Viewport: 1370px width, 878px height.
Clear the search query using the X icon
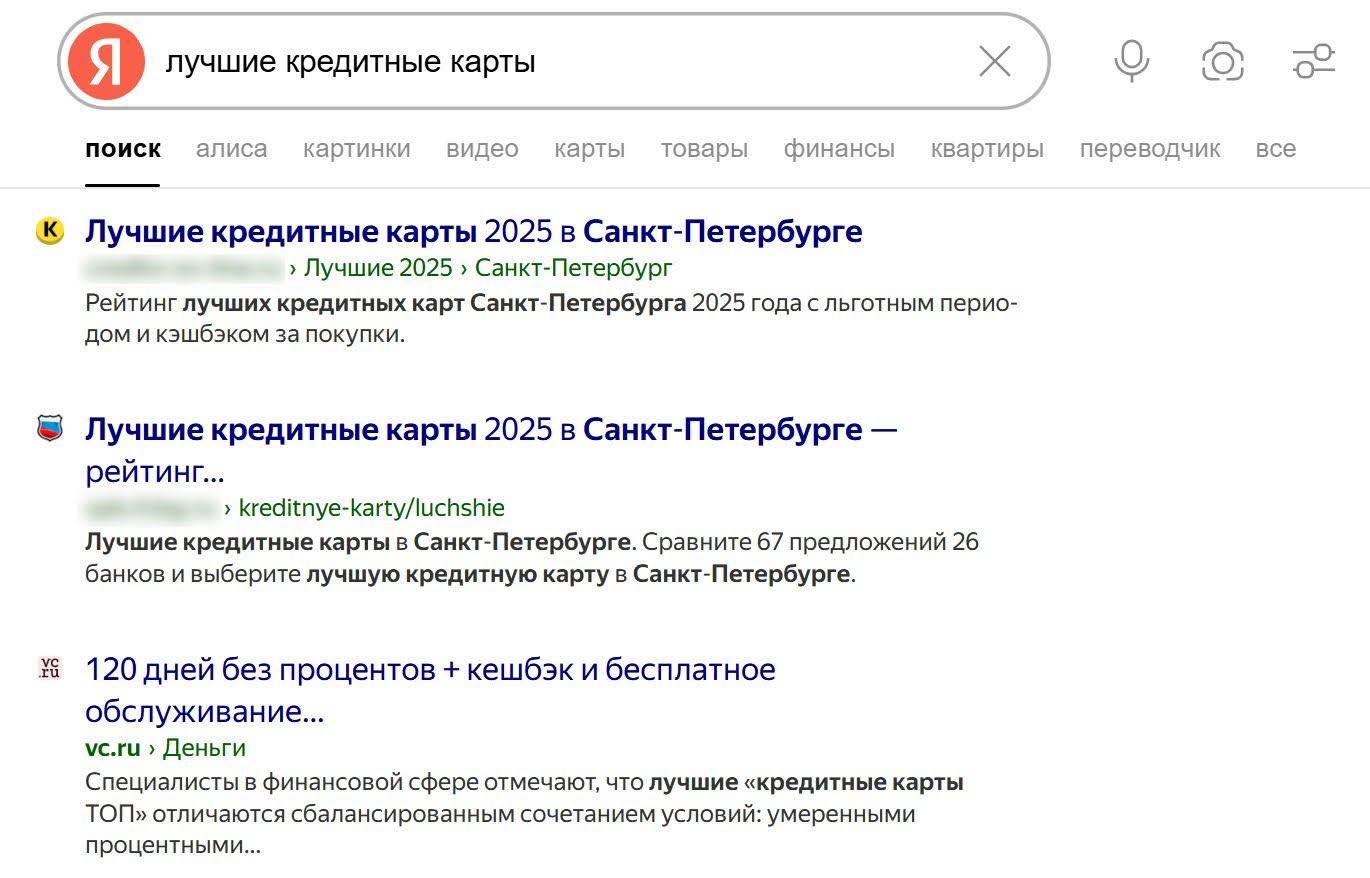(x=993, y=61)
